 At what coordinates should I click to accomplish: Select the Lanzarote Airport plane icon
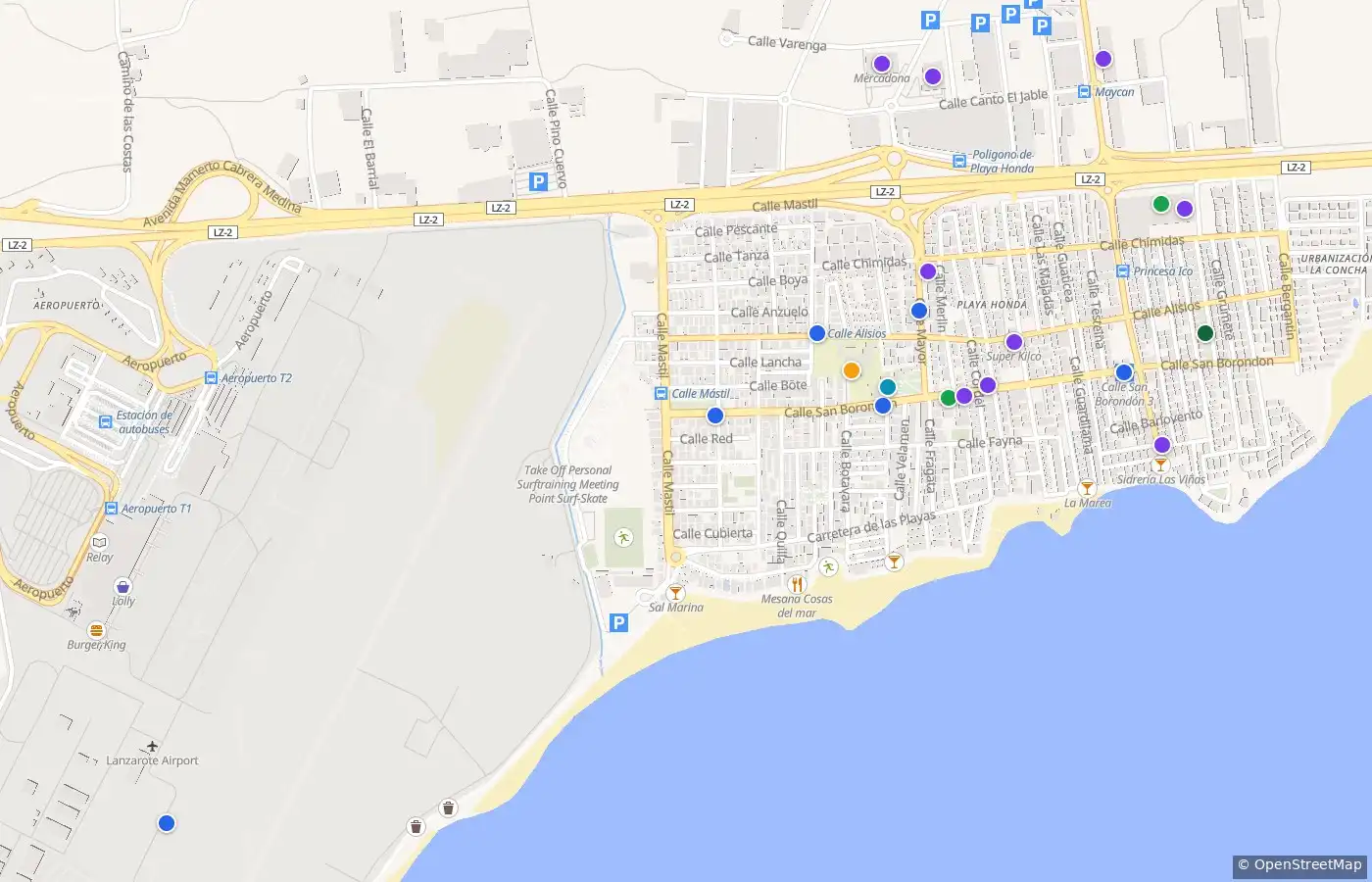tap(152, 747)
